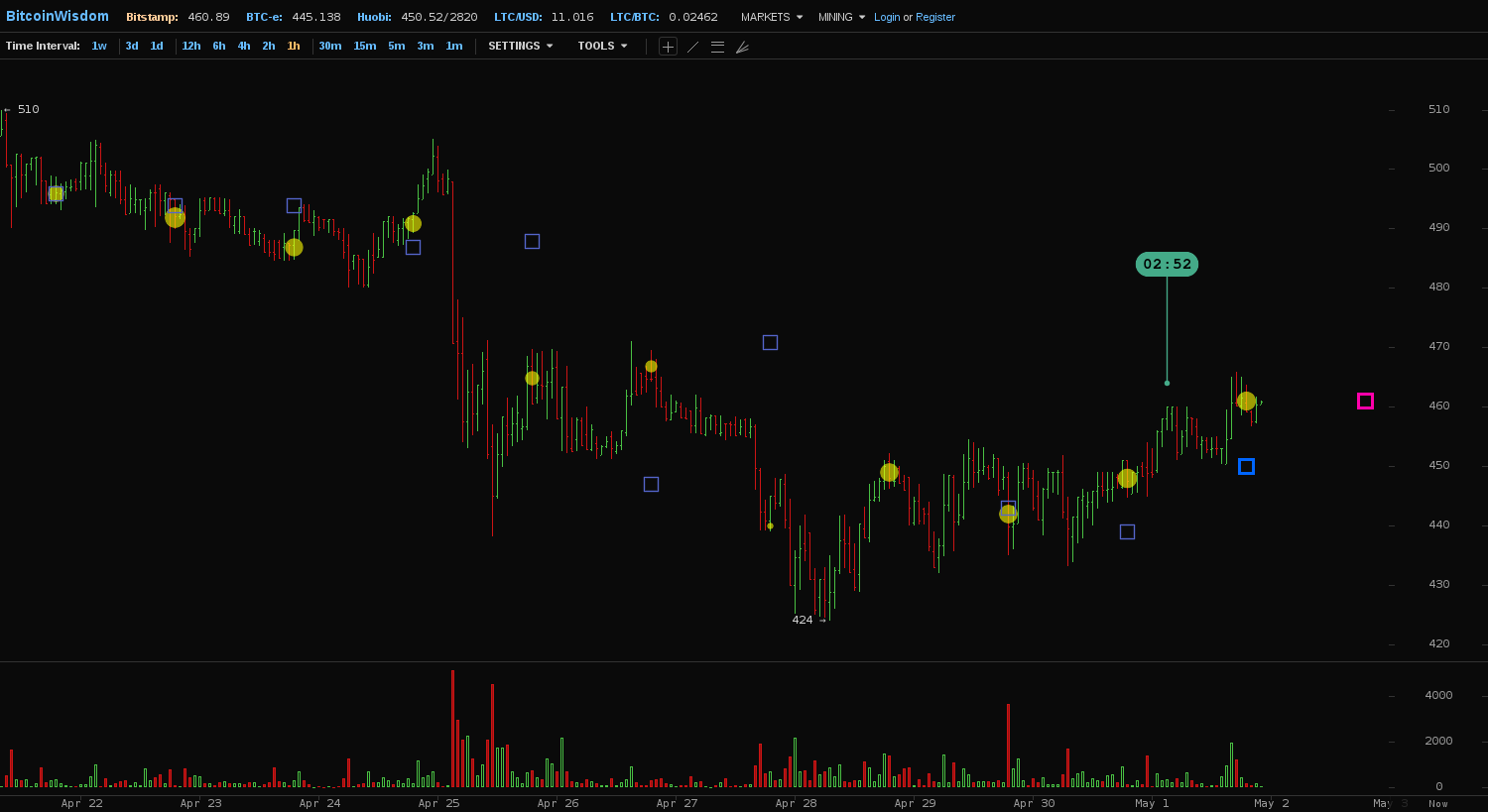1488x812 pixels.
Task: Click the green 02:52 countdown bubble
Action: [x=1167, y=265]
